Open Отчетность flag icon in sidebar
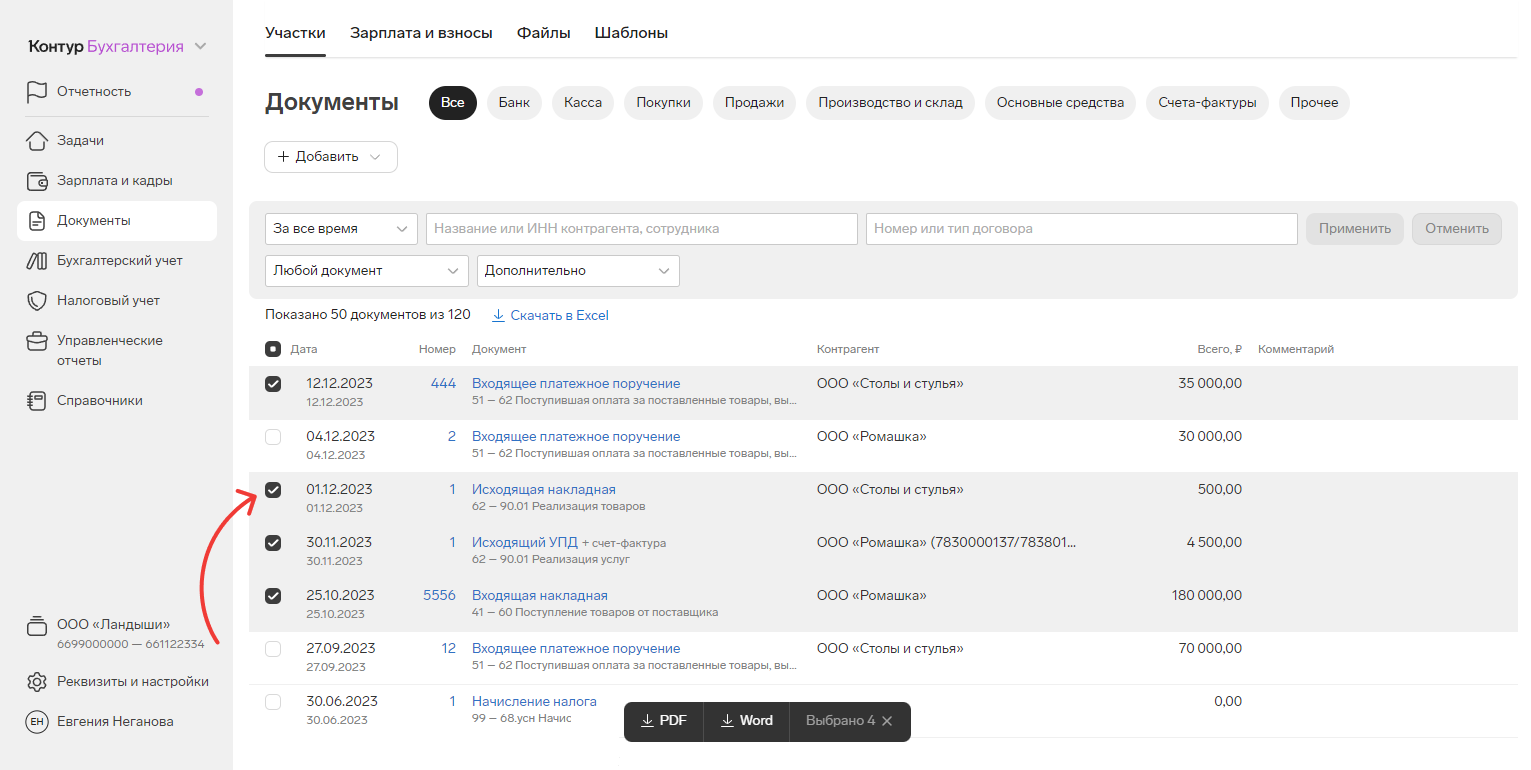 [37, 92]
